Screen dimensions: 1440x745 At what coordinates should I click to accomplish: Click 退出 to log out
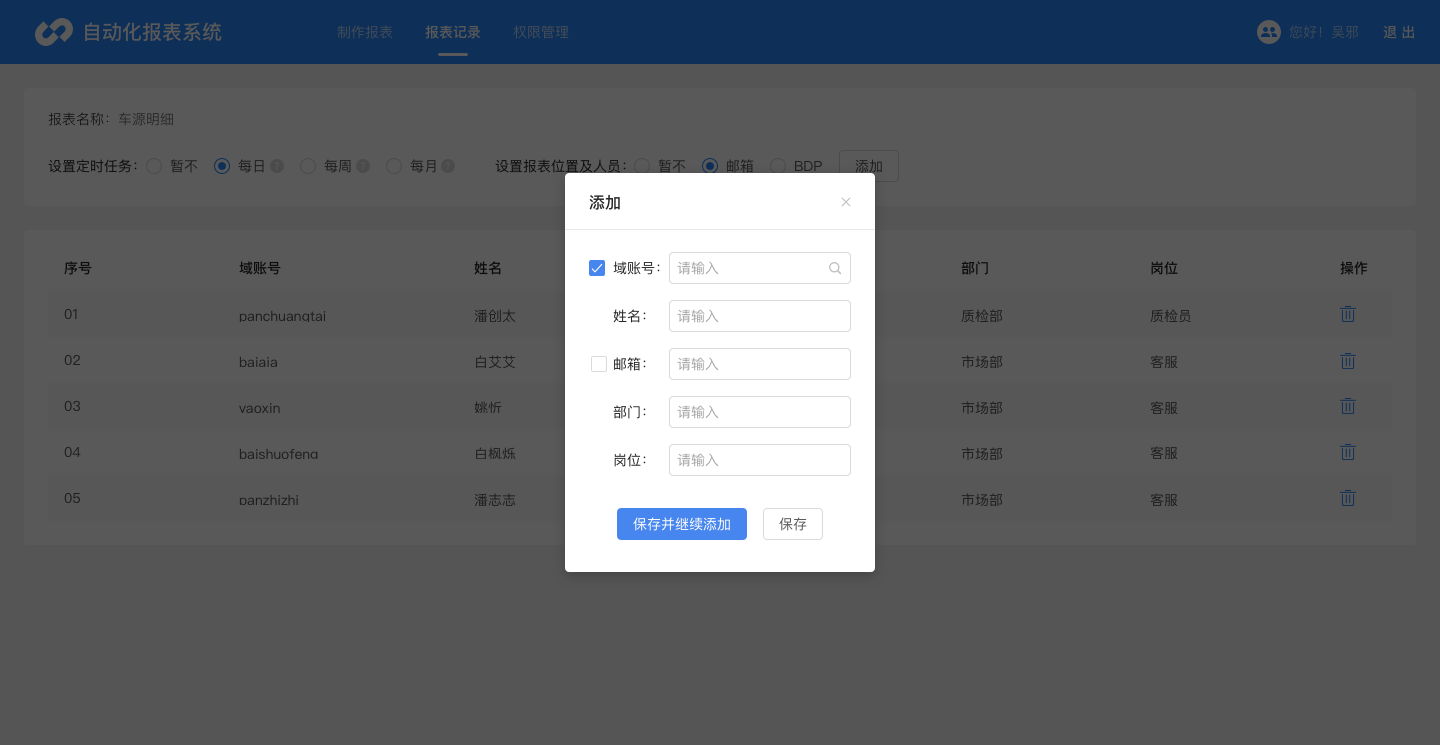coord(1399,32)
